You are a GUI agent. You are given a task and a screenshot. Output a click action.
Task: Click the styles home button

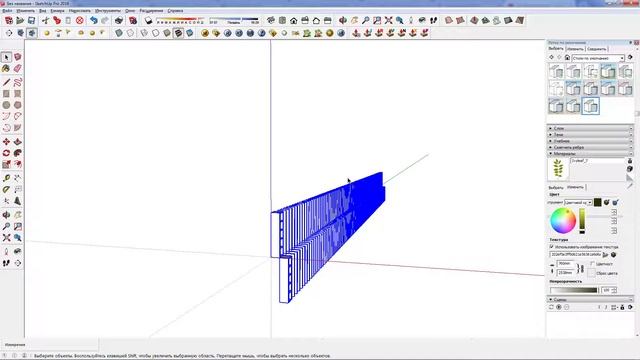click(567, 58)
